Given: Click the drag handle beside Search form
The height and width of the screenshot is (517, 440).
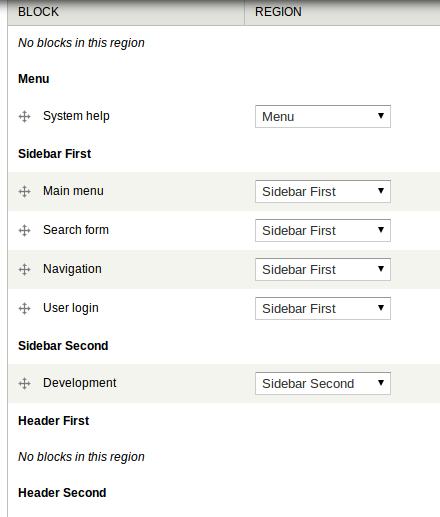Looking at the screenshot, I should tap(24, 230).
